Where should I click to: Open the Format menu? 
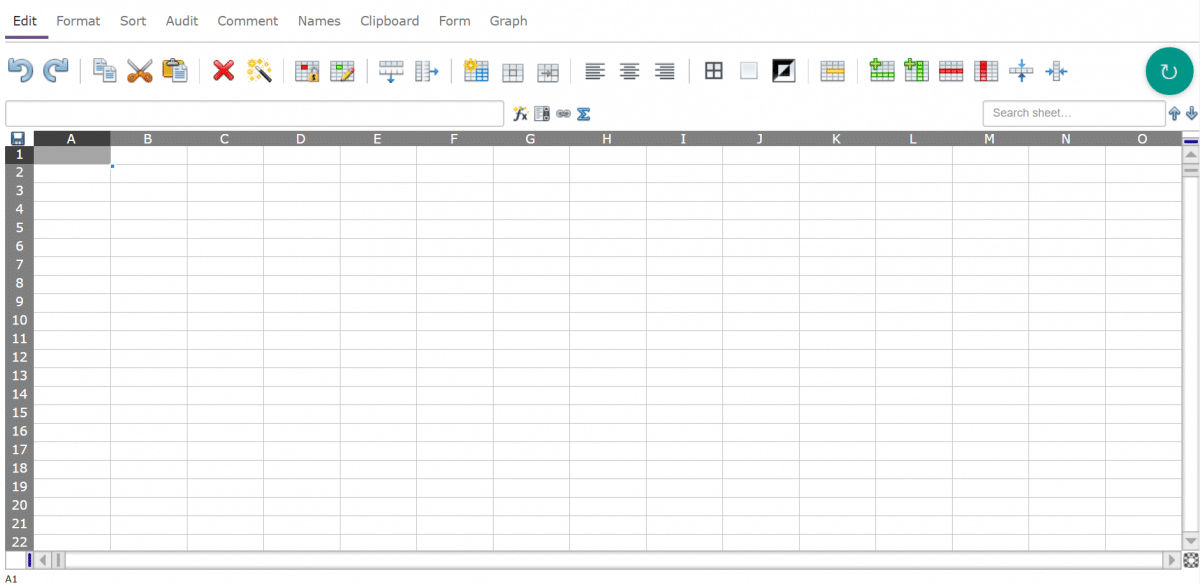(x=77, y=20)
